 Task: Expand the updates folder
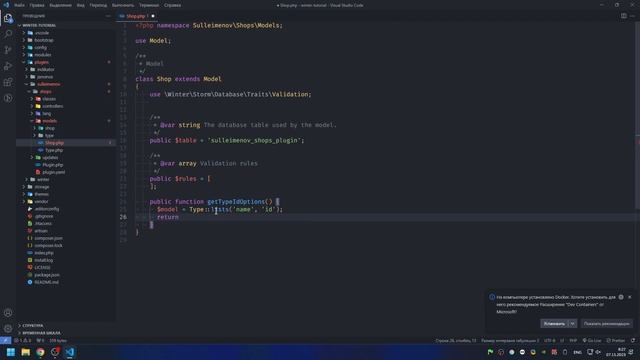click(x=50, y=158)
